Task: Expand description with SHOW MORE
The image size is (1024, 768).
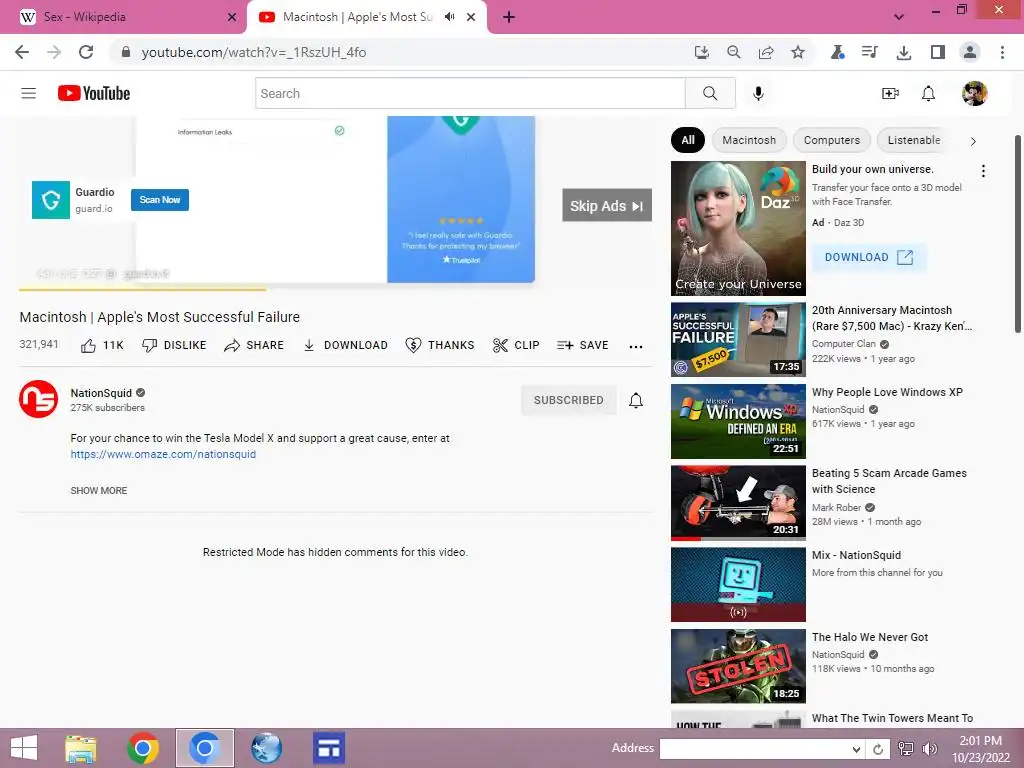Action: pos(99,490)
